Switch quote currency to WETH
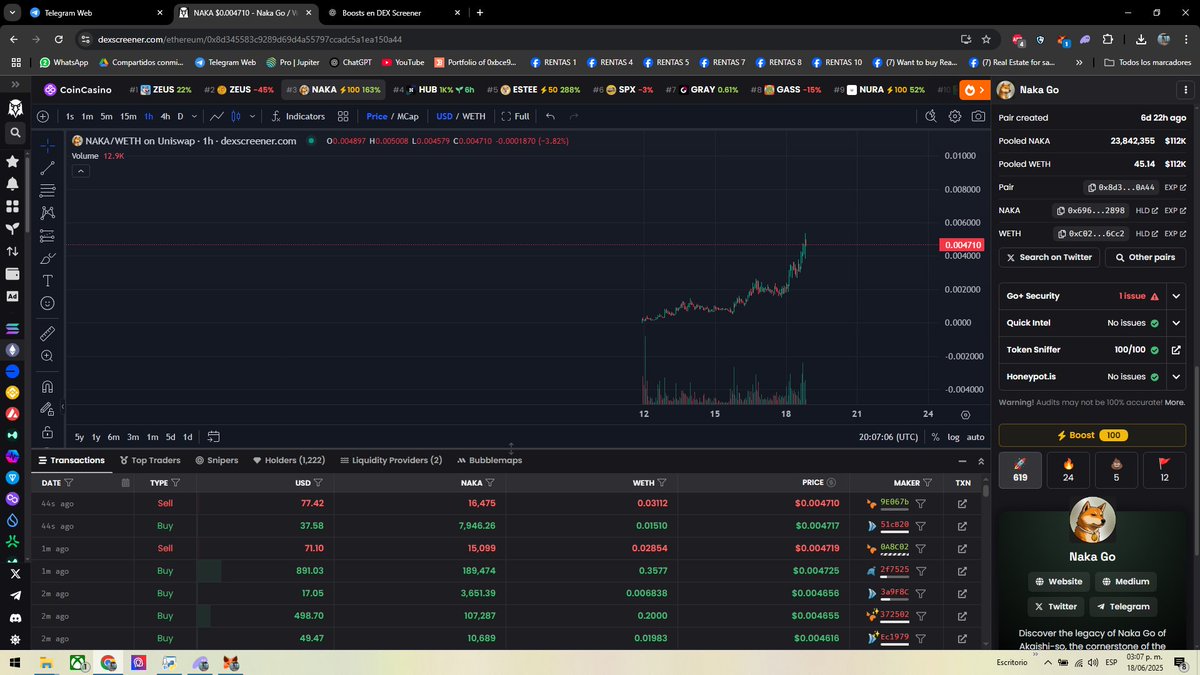 (x=474, y=116)
